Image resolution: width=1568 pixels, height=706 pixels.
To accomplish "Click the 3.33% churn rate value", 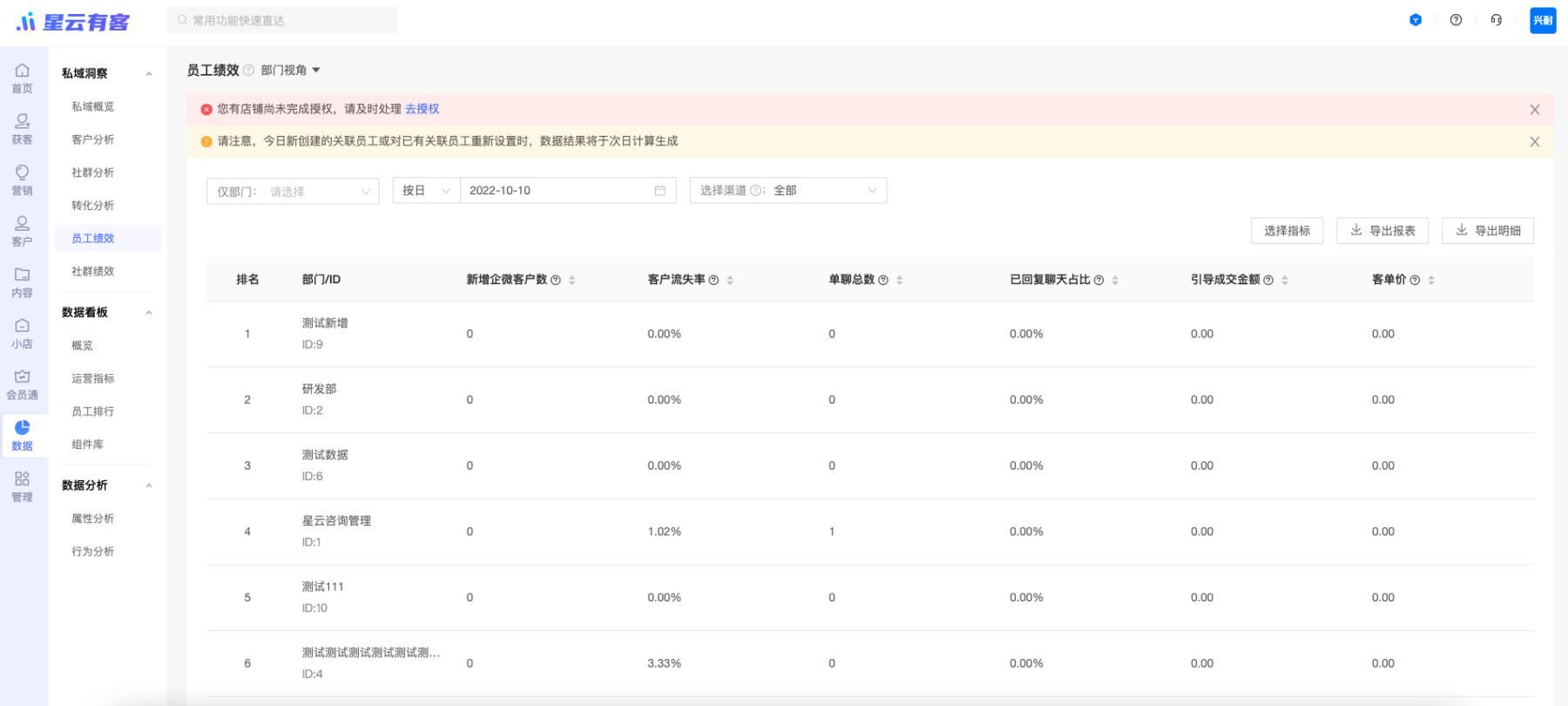I will click(665, 663).
